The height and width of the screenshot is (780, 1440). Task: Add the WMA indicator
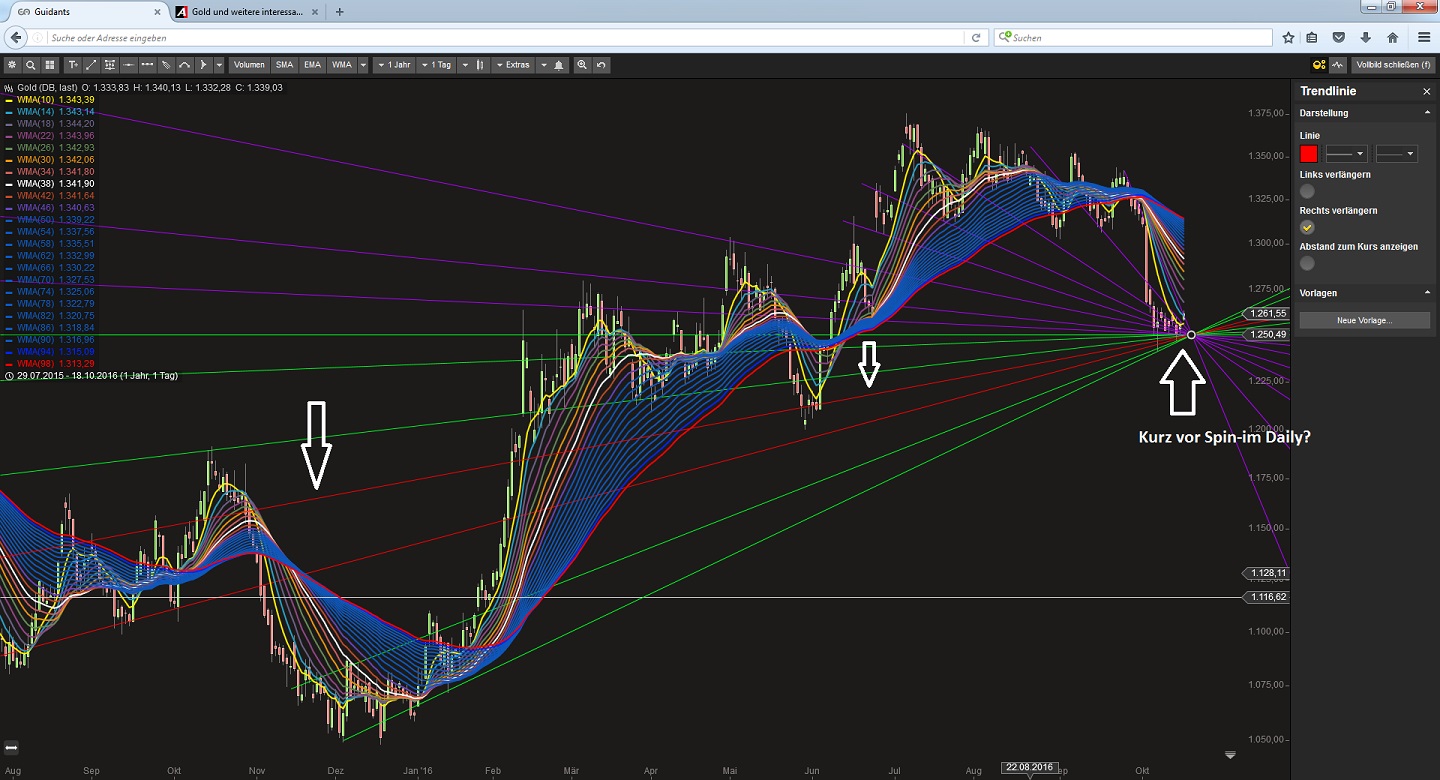click(x=342, y=65)
